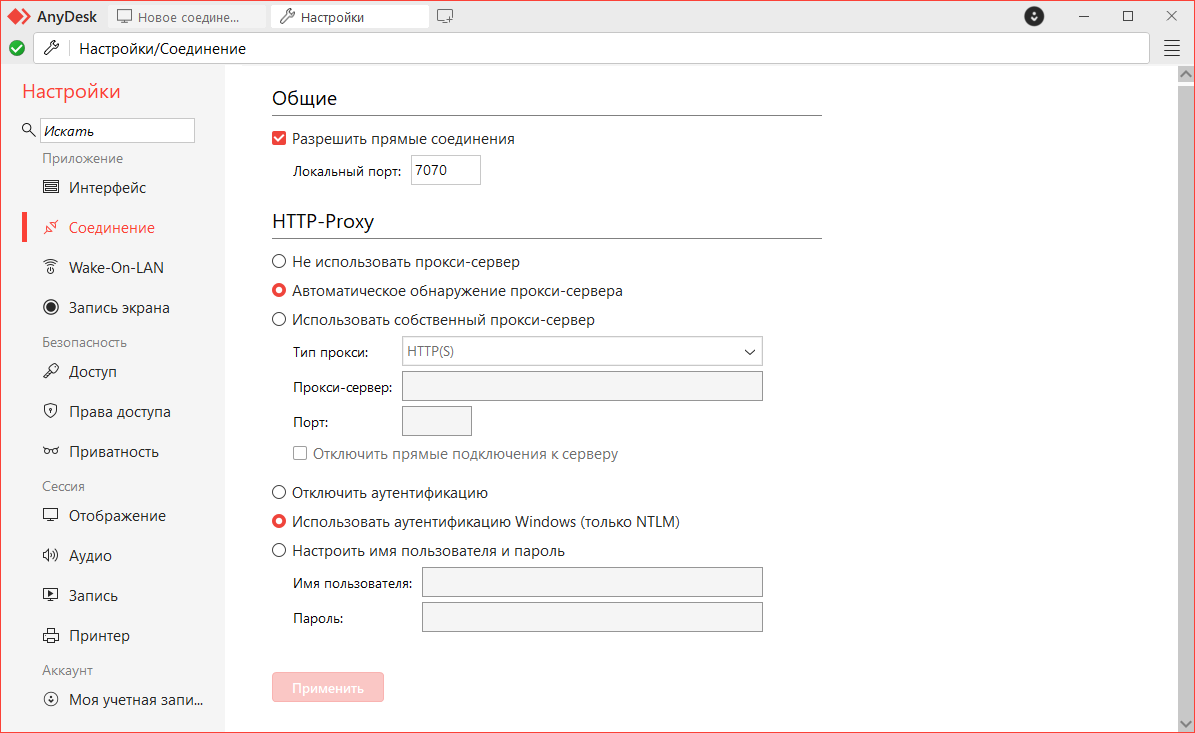Open the Доступ security settings
This screenshot has width=1195, height=733.
(x=104, y=371)
